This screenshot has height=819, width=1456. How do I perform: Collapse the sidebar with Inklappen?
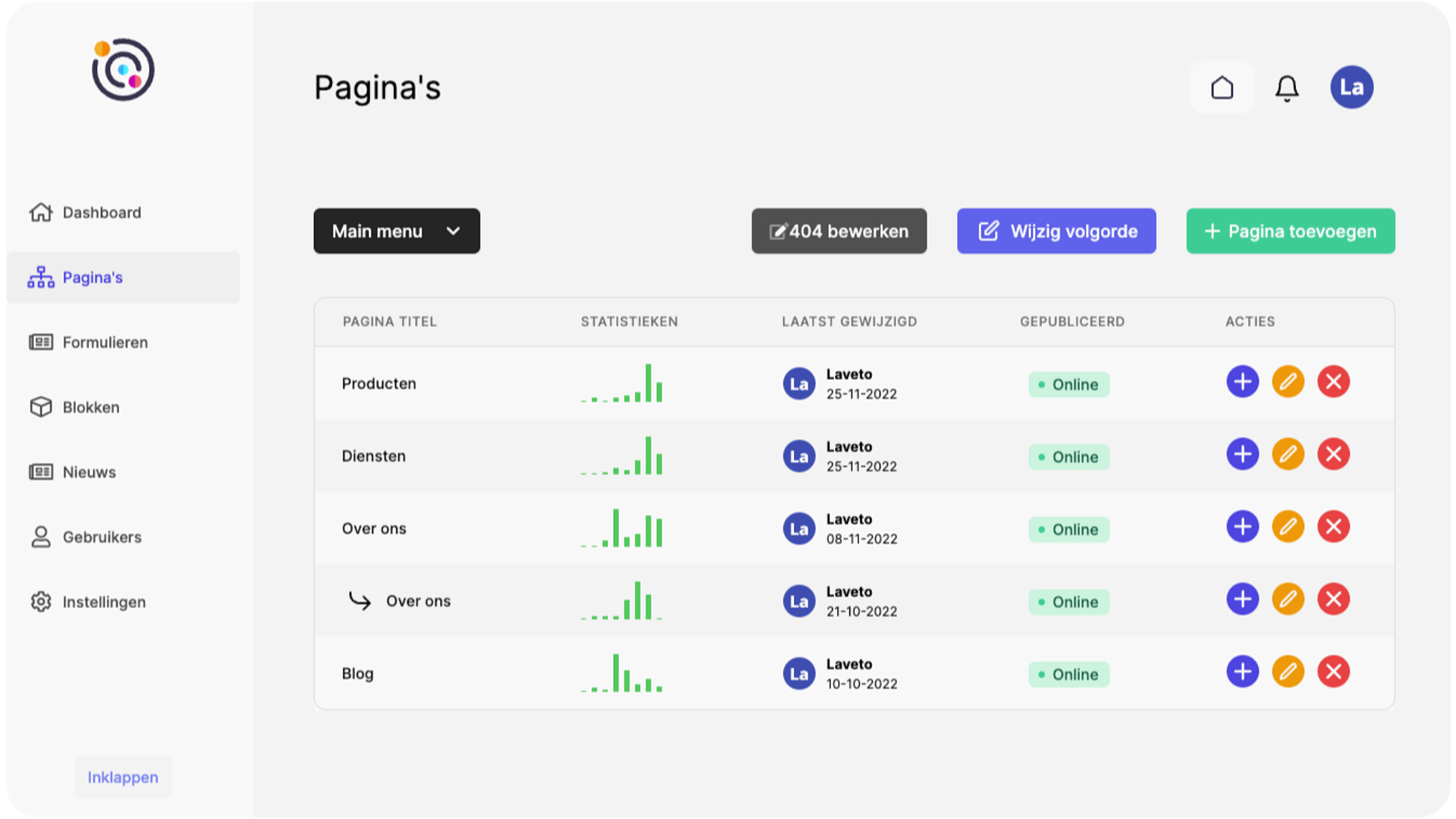[x=123, y=777]
